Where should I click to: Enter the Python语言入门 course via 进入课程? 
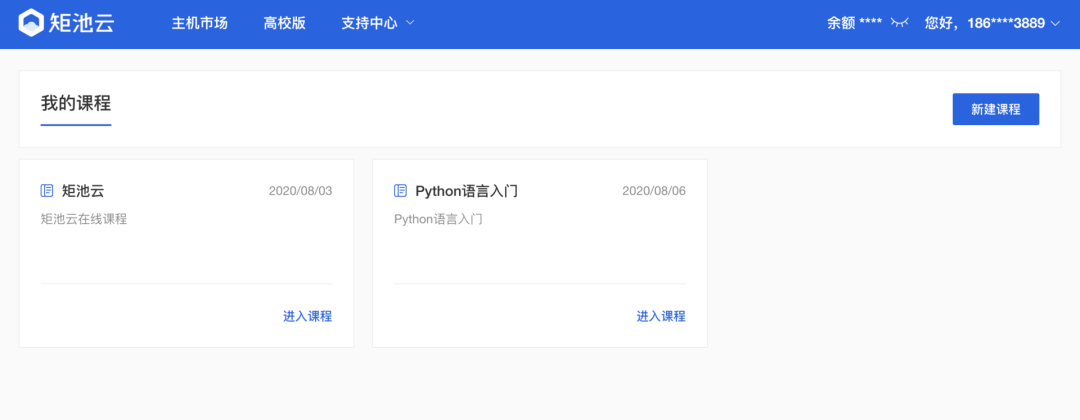[x=661, y=316]
